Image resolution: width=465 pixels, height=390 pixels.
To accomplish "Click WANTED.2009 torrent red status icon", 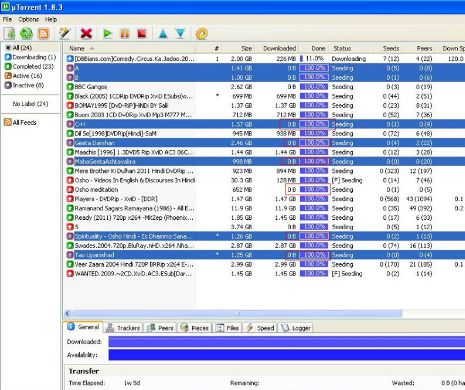I will 70,273.
